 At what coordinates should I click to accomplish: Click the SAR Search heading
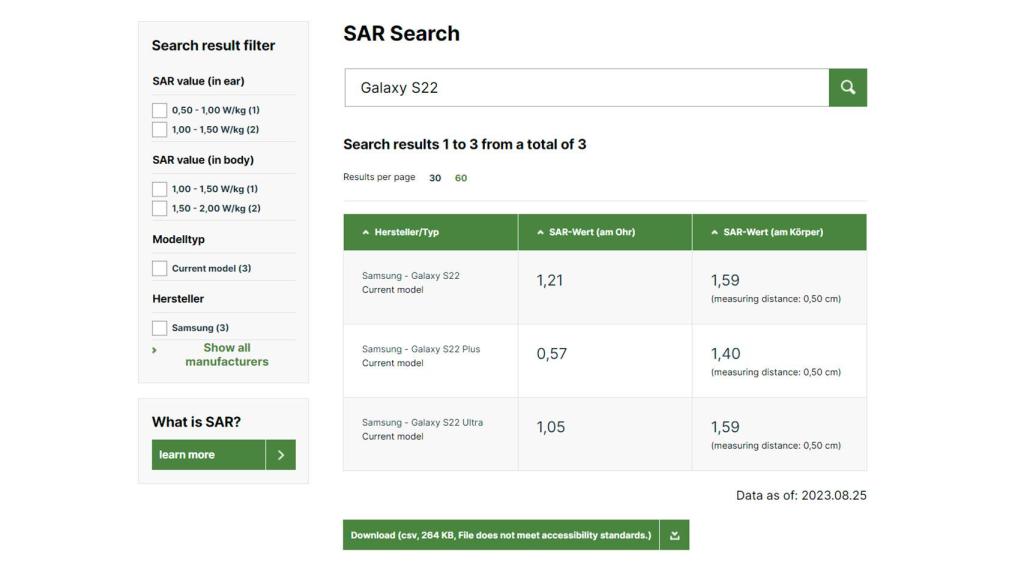tap(402, 33)
